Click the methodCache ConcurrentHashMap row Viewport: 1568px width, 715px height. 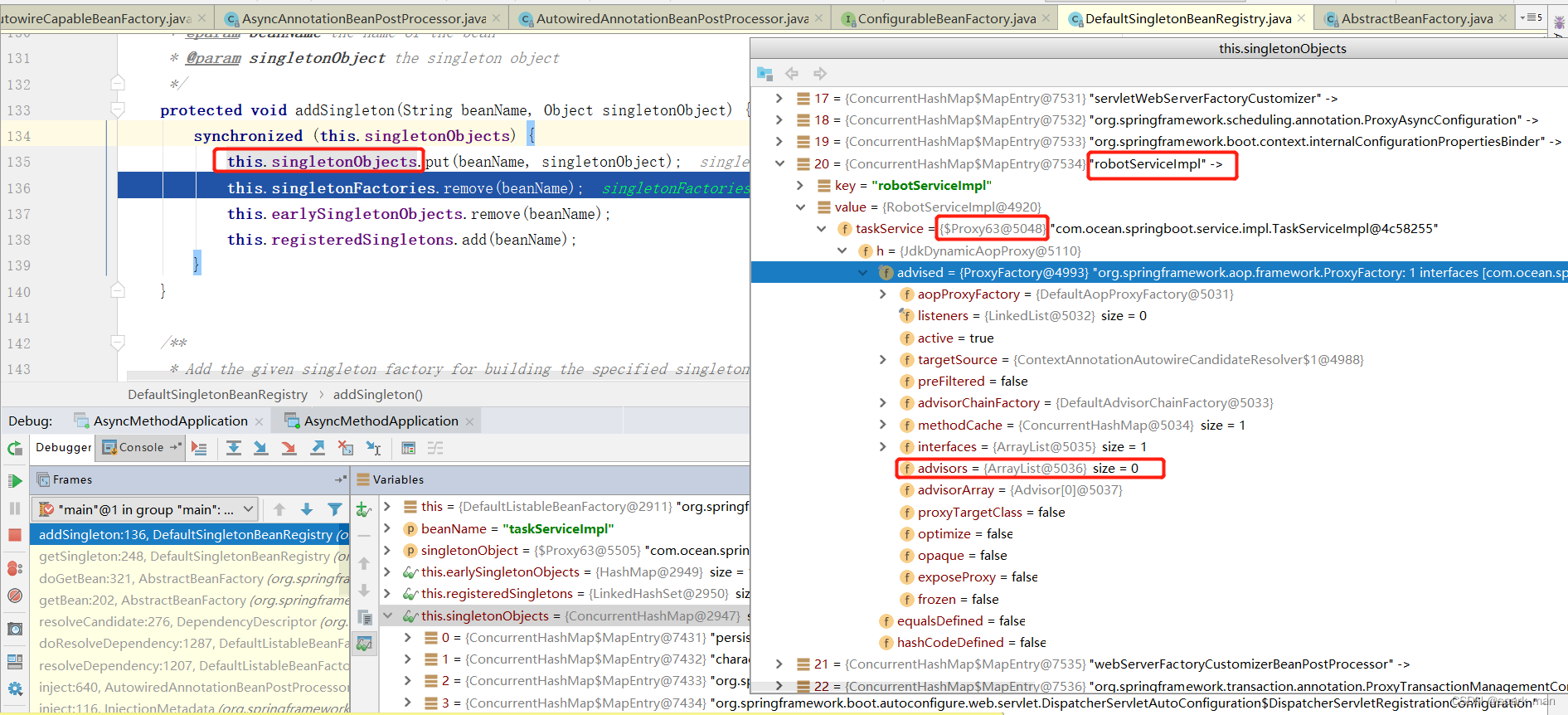click(x=1073, y=425)
